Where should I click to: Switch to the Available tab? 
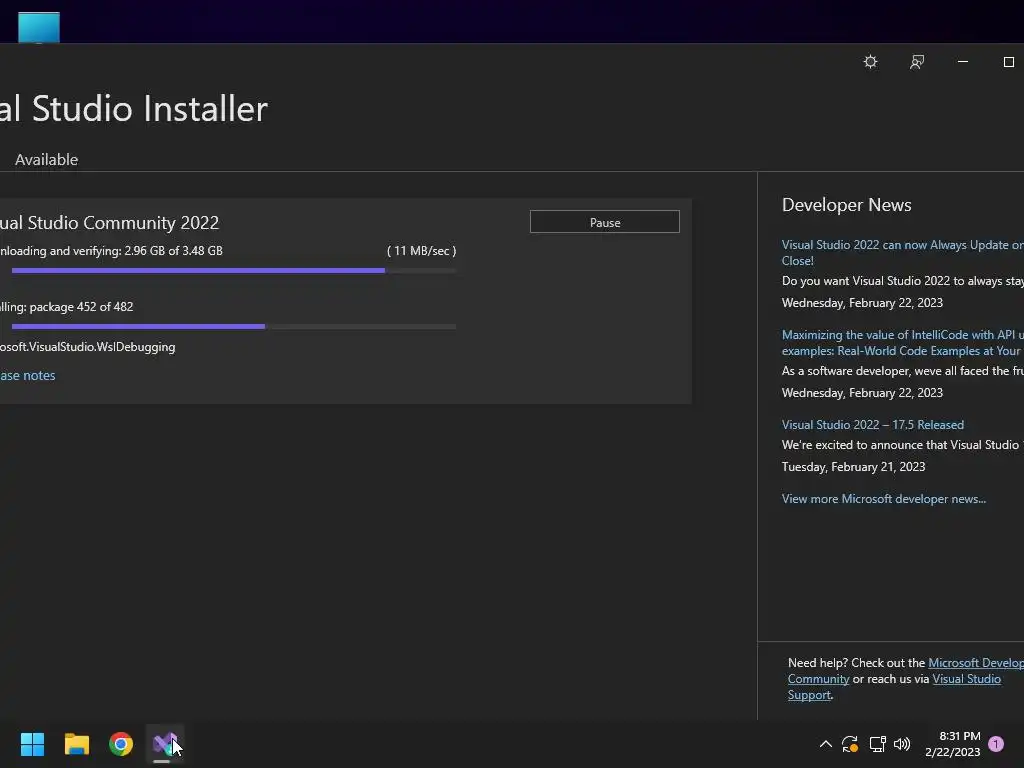[x=46, y=159]
